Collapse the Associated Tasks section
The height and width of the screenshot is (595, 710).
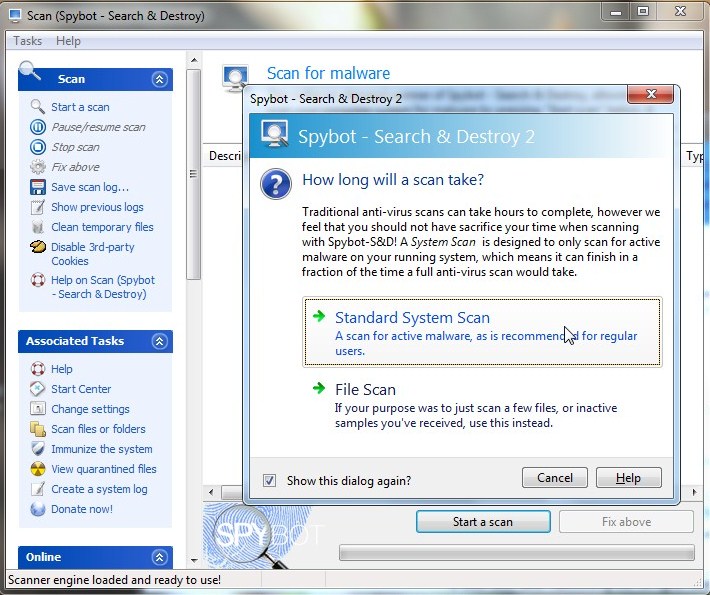[x=159, y=341]
